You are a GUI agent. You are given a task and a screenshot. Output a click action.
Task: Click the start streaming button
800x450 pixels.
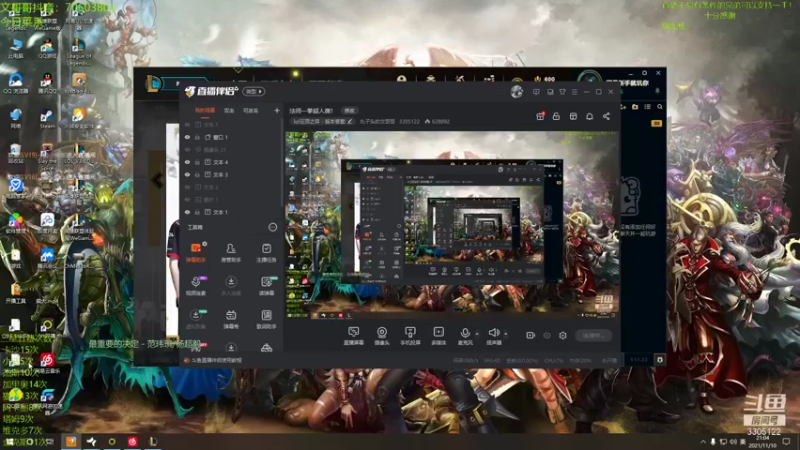click(x=593, y=335)
